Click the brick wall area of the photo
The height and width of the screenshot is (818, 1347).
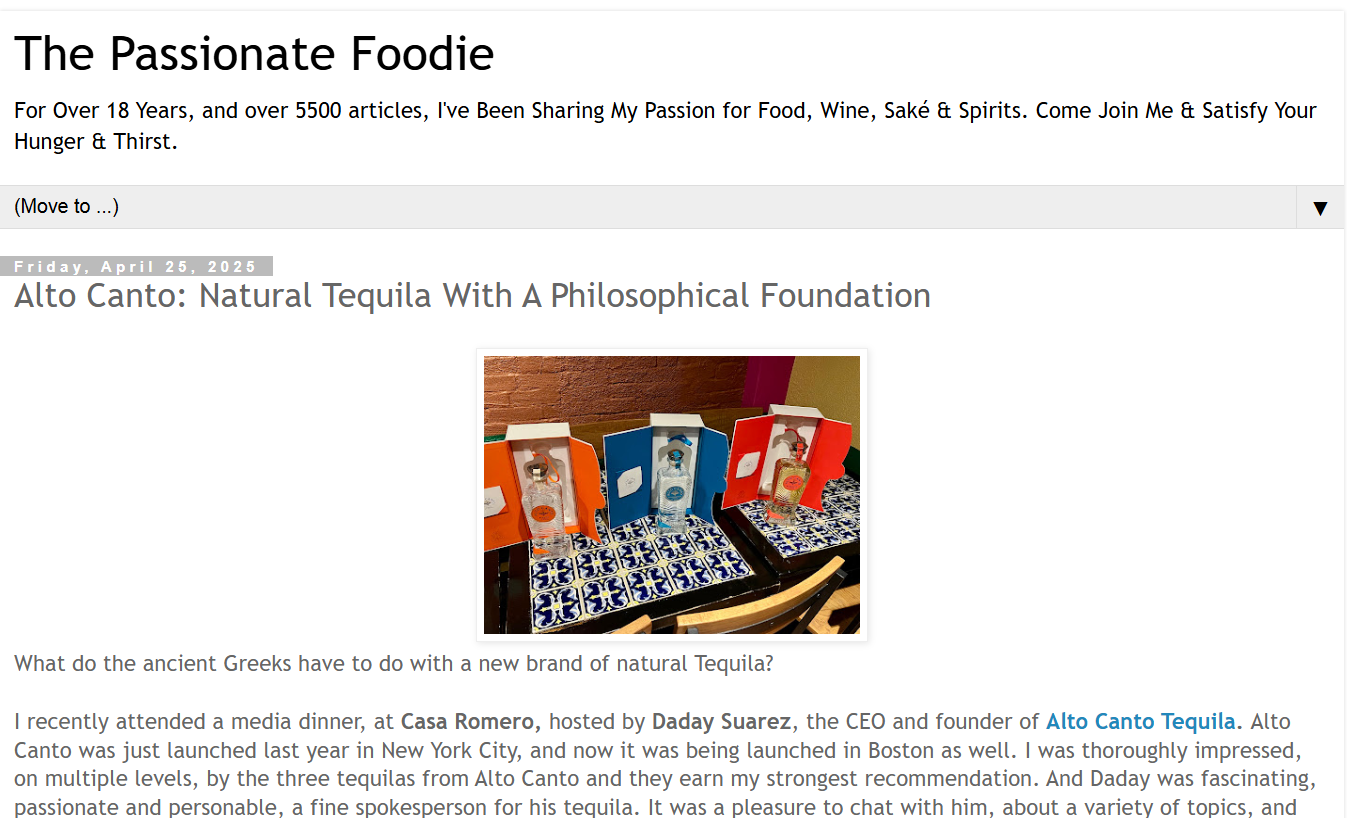[x=600, y=385]
